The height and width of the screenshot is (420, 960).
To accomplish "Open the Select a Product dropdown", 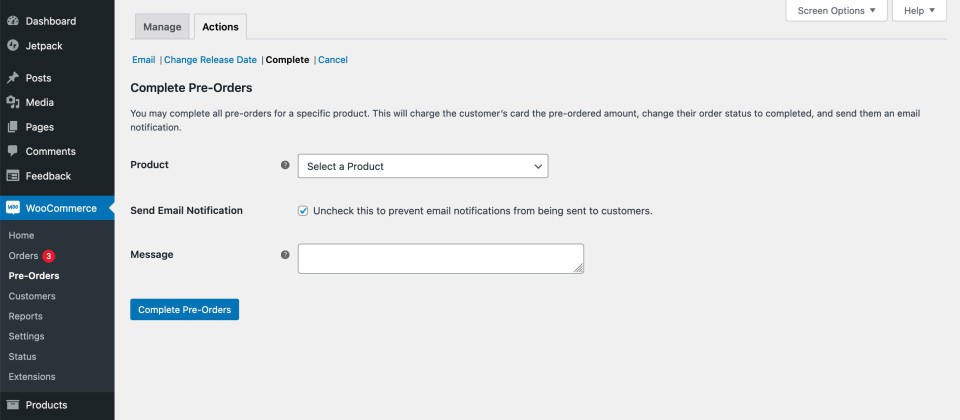I will [x=422, y=166].
